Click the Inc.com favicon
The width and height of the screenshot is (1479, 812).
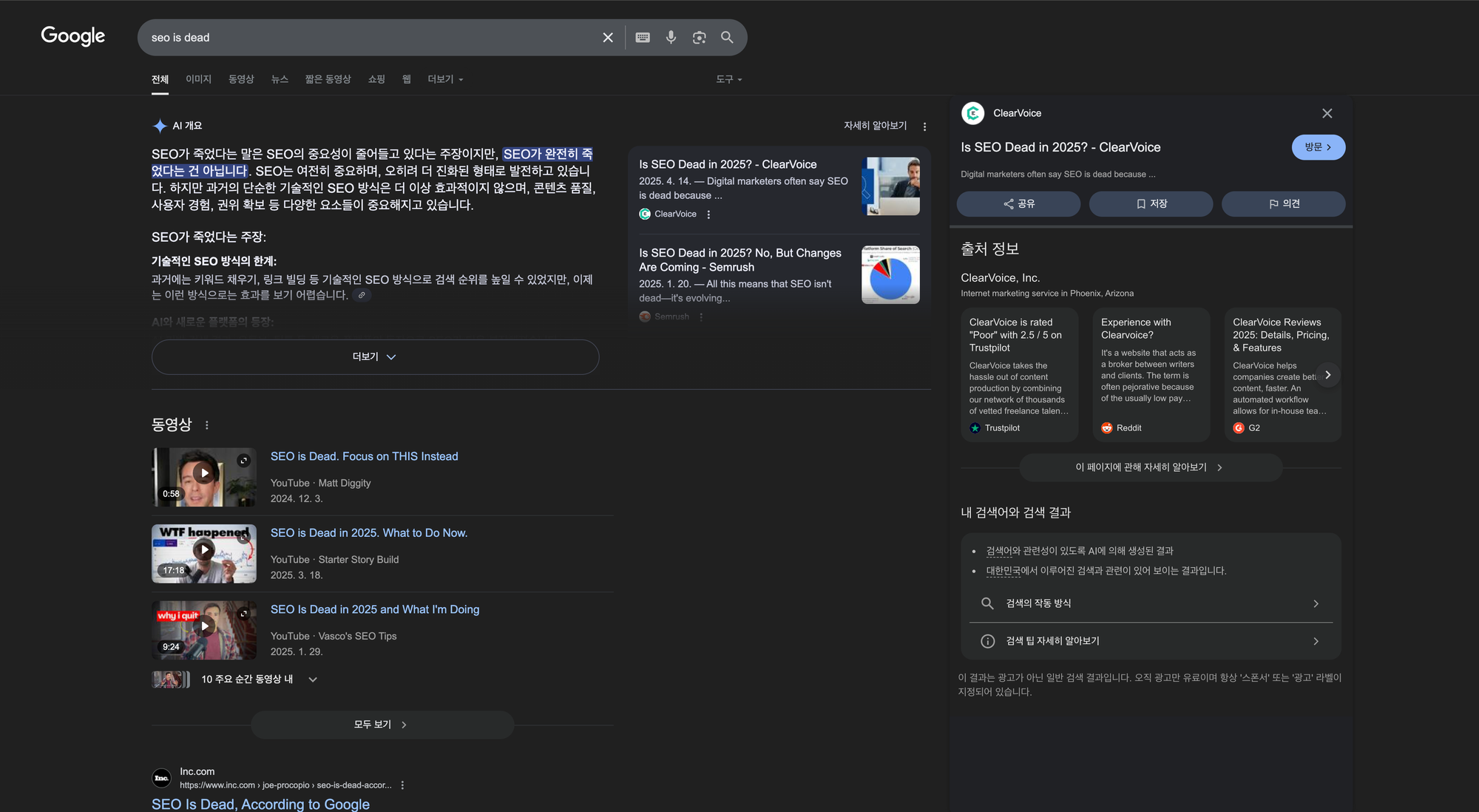pyautogui.click(x=162, y=778)
